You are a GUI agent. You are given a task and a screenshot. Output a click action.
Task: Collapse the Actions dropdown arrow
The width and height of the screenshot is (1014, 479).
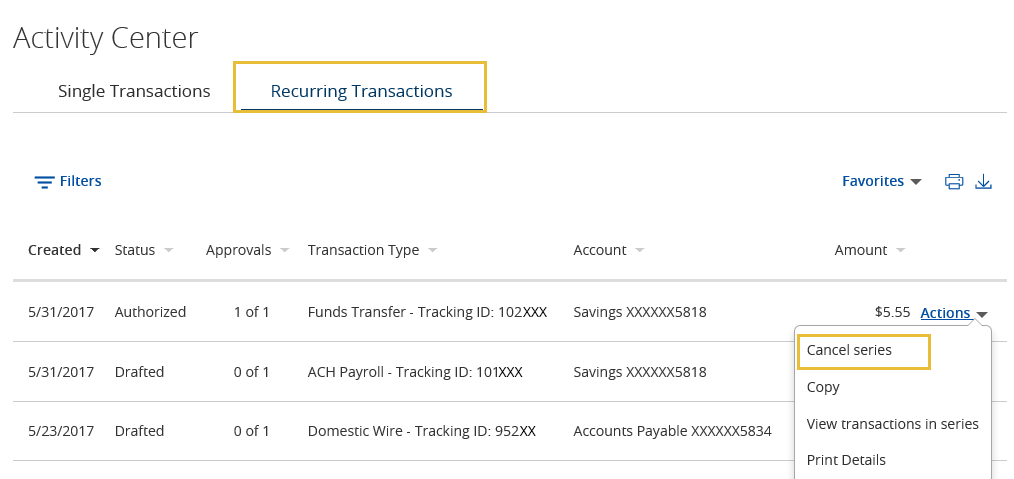(x=982, y=314)
